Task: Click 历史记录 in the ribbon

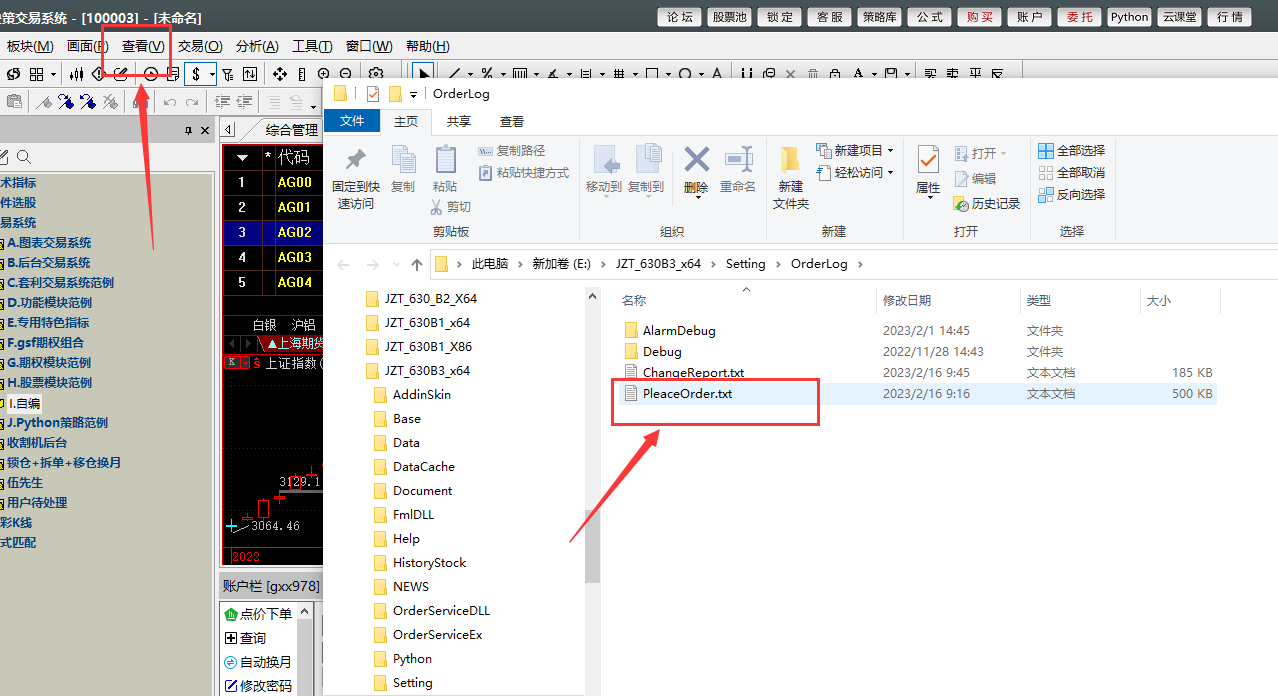Action: point(987,203)
